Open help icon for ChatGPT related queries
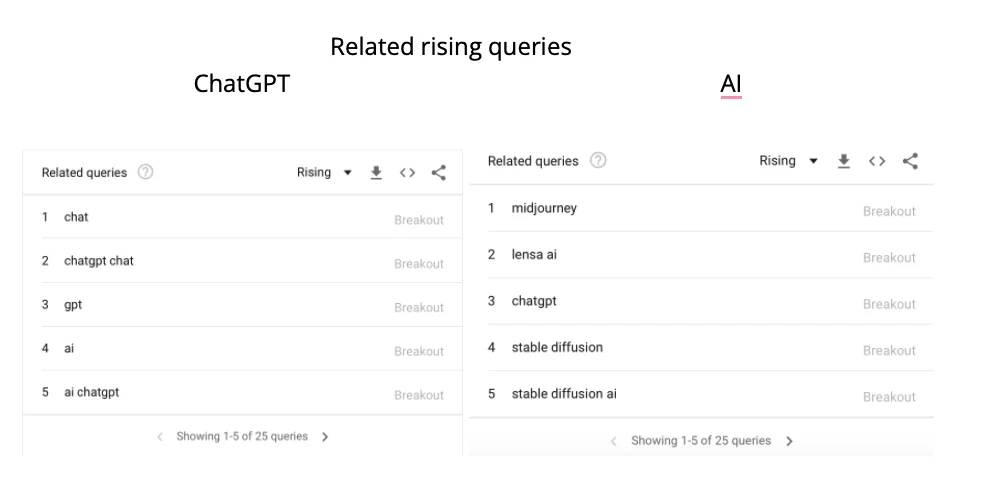Viewport: 992px width, 483px height. pyautogui.click(x=146, y=173)
